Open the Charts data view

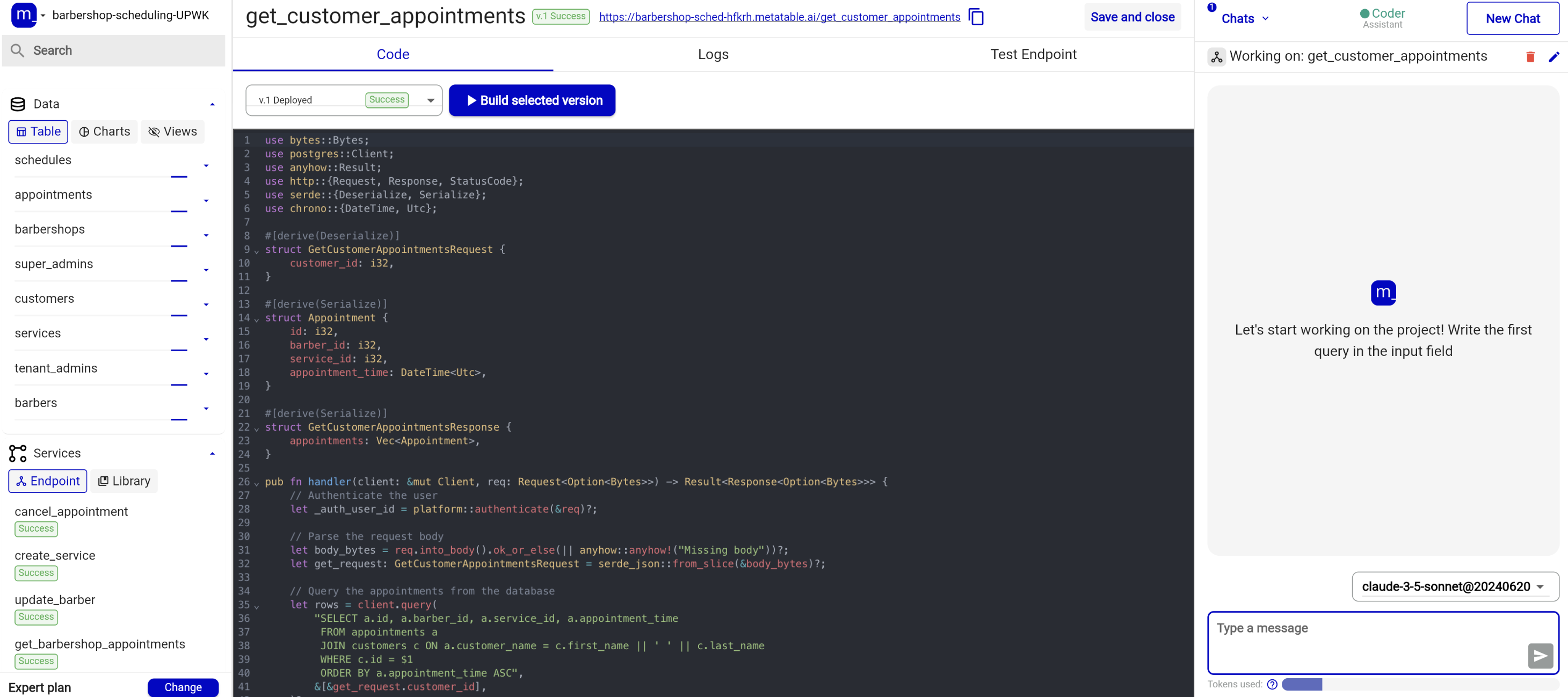[x=105, y=132]
